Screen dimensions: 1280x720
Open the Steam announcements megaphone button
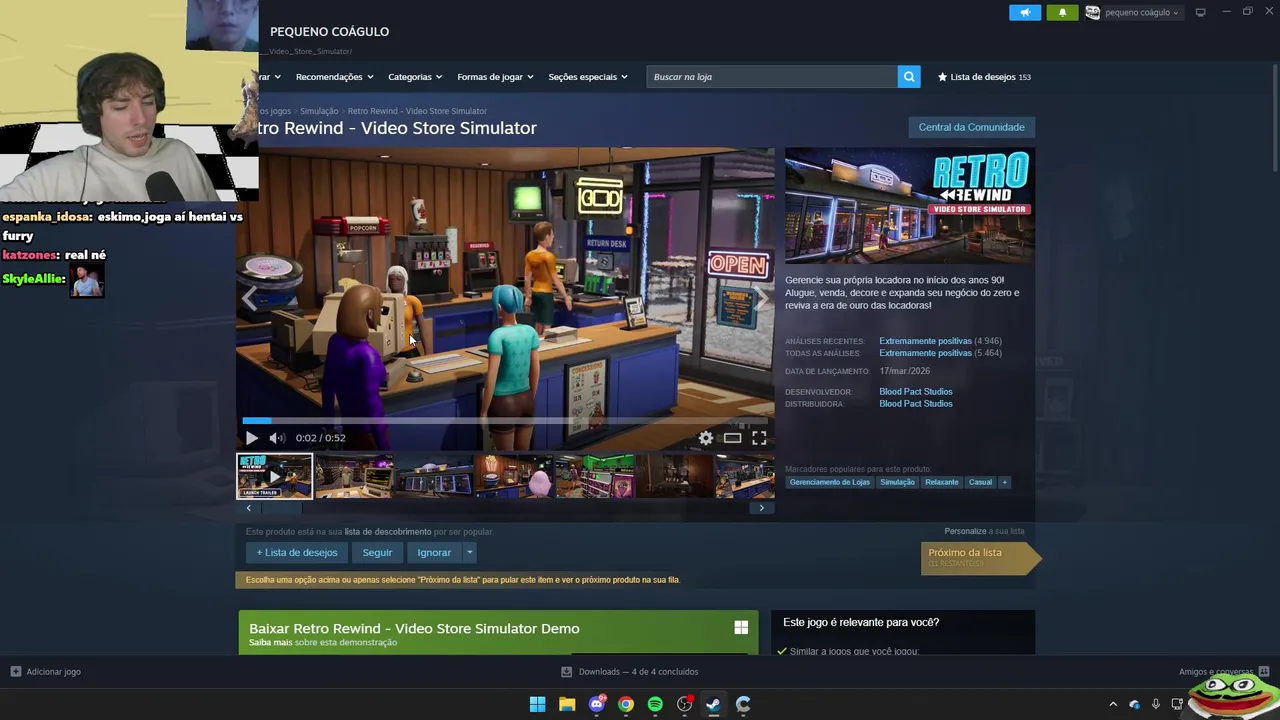click(1025, 12)
